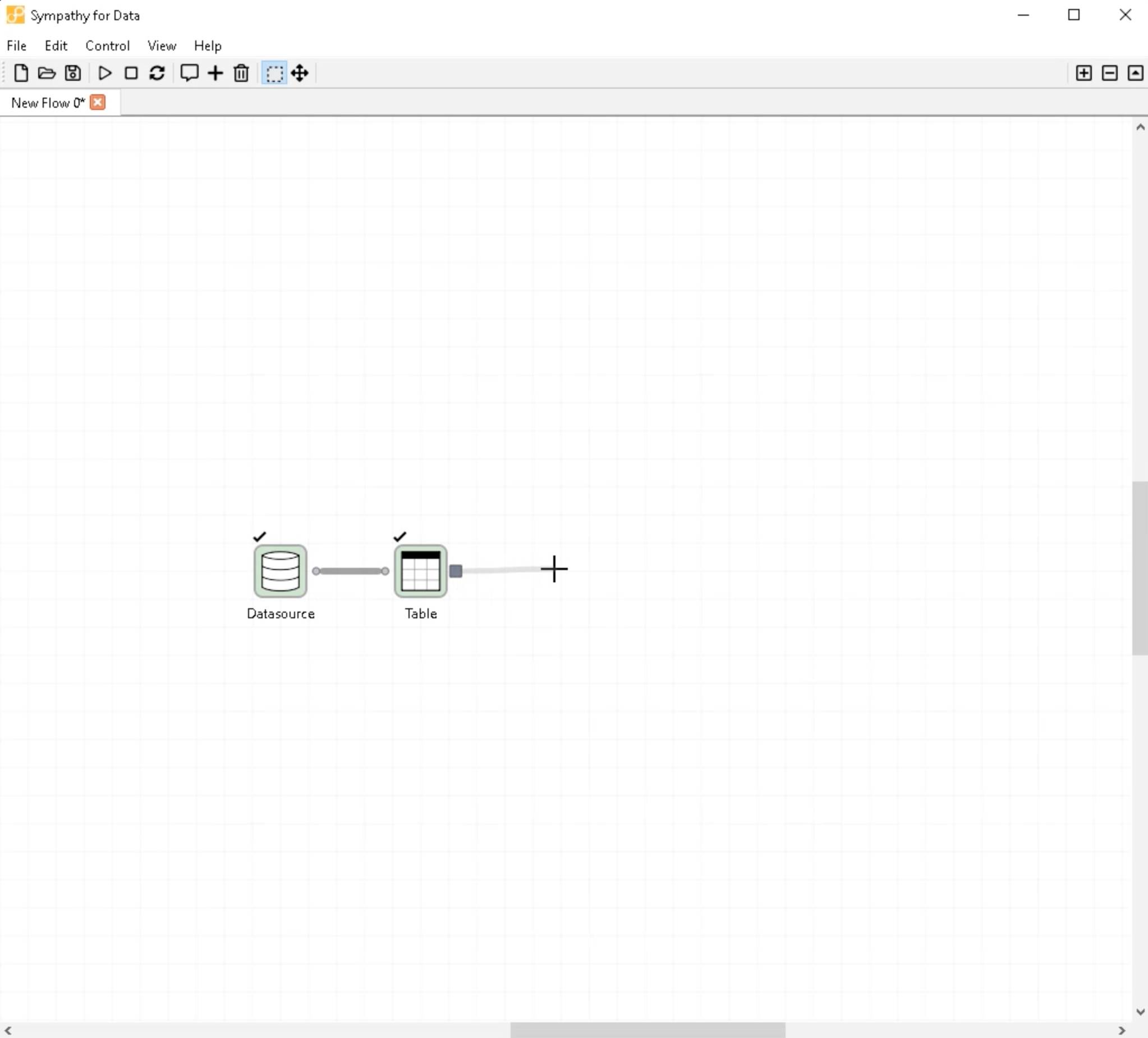This screenshot has width=1148, height=1038.
Task: Select the connection between Datasource and Table
Action: coord(351,571)
